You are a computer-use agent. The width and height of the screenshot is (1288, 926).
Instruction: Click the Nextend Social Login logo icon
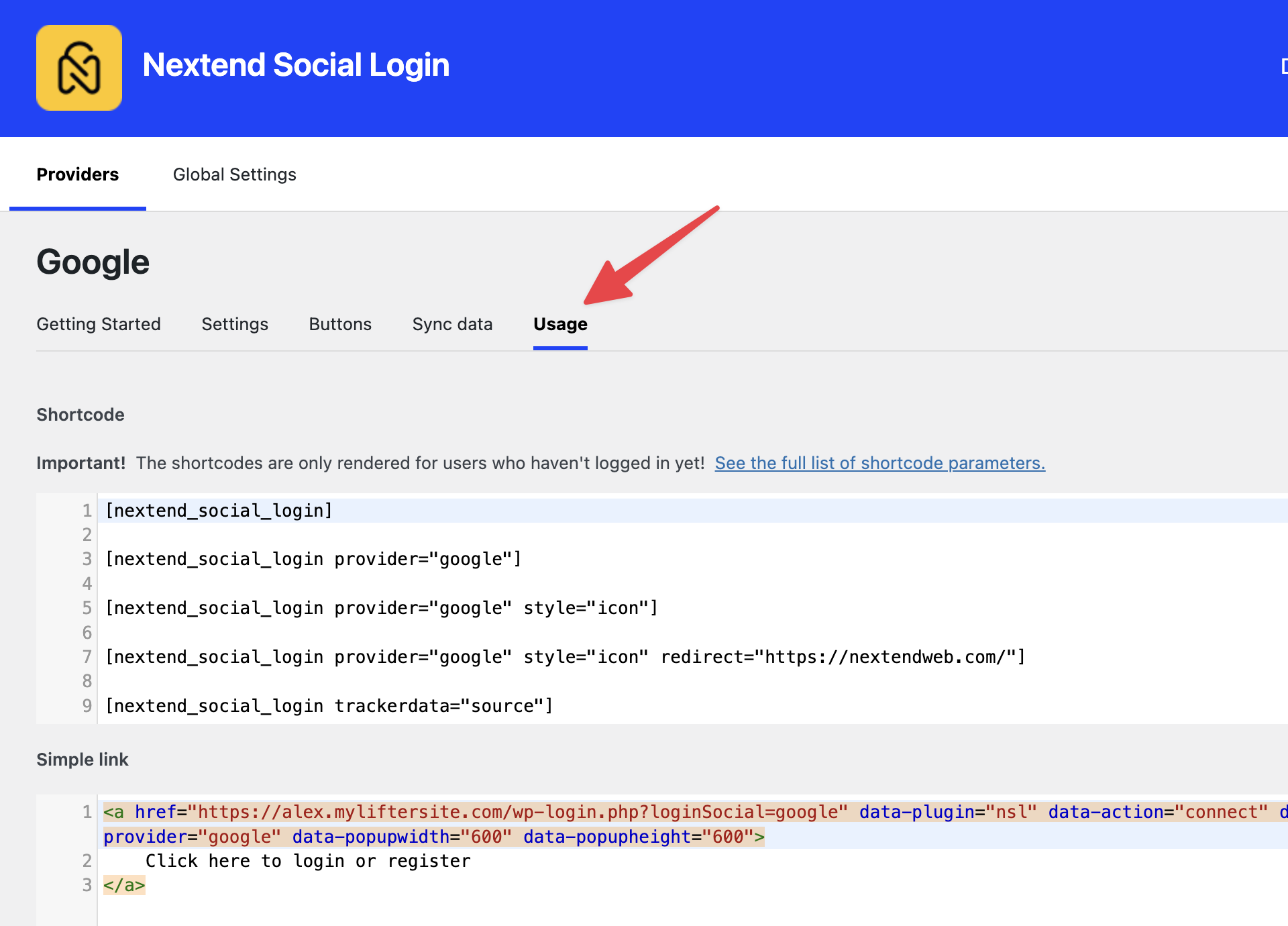coord(79,68)
